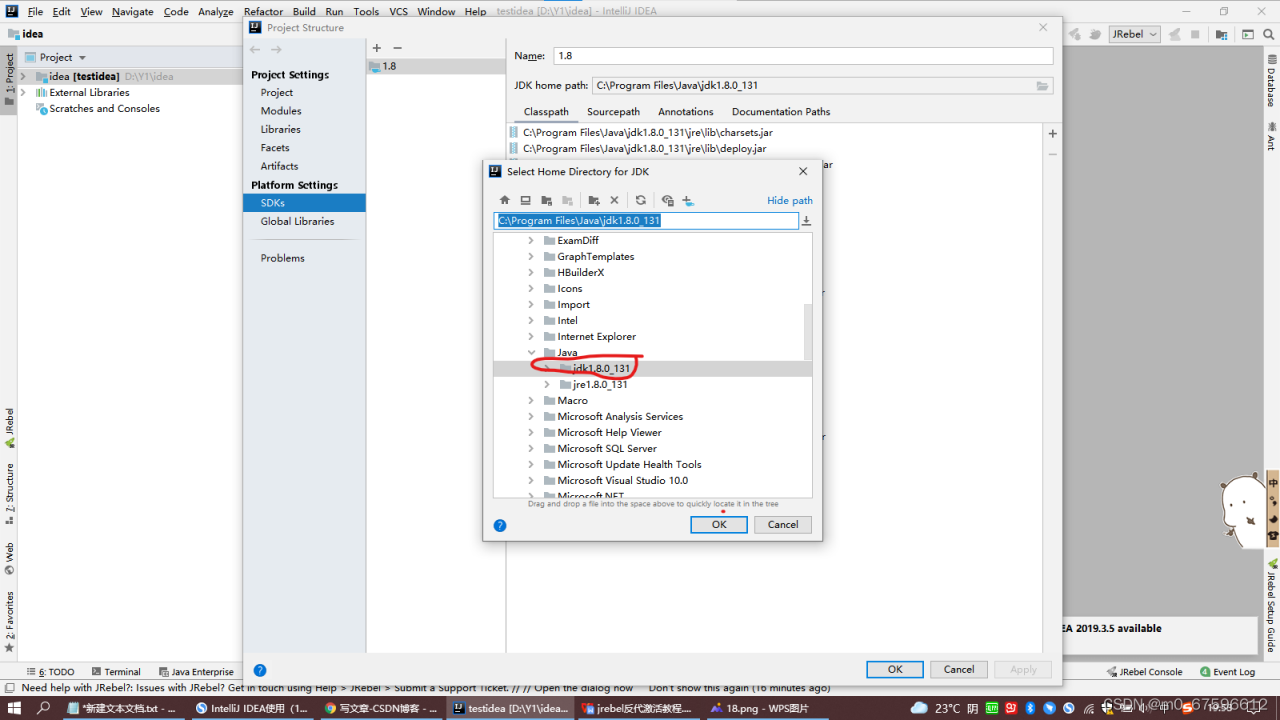Switch to Chrome CSDN taskbar window

click(381, 708)
